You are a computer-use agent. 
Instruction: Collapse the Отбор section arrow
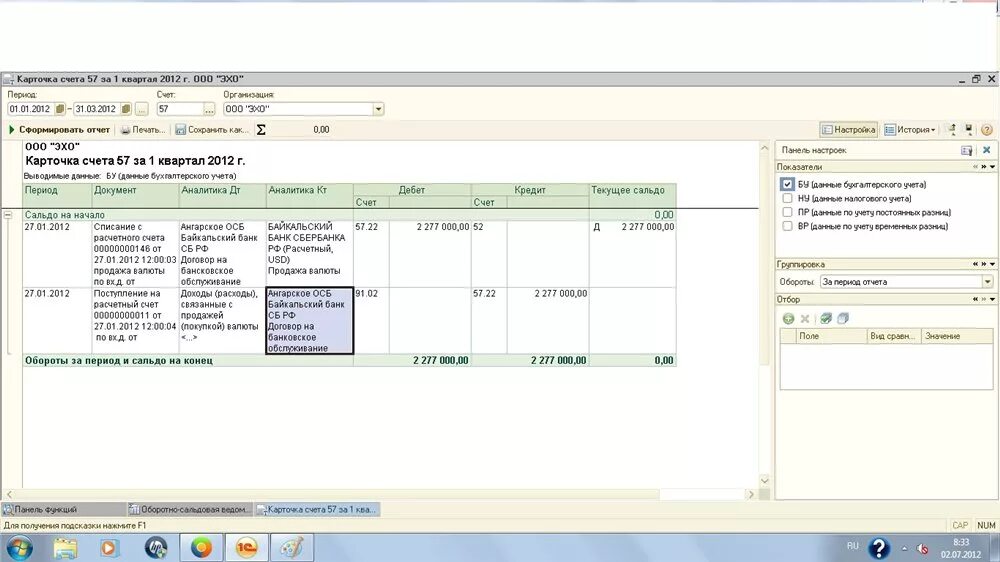pyautogui.click(x=992, y=299)
